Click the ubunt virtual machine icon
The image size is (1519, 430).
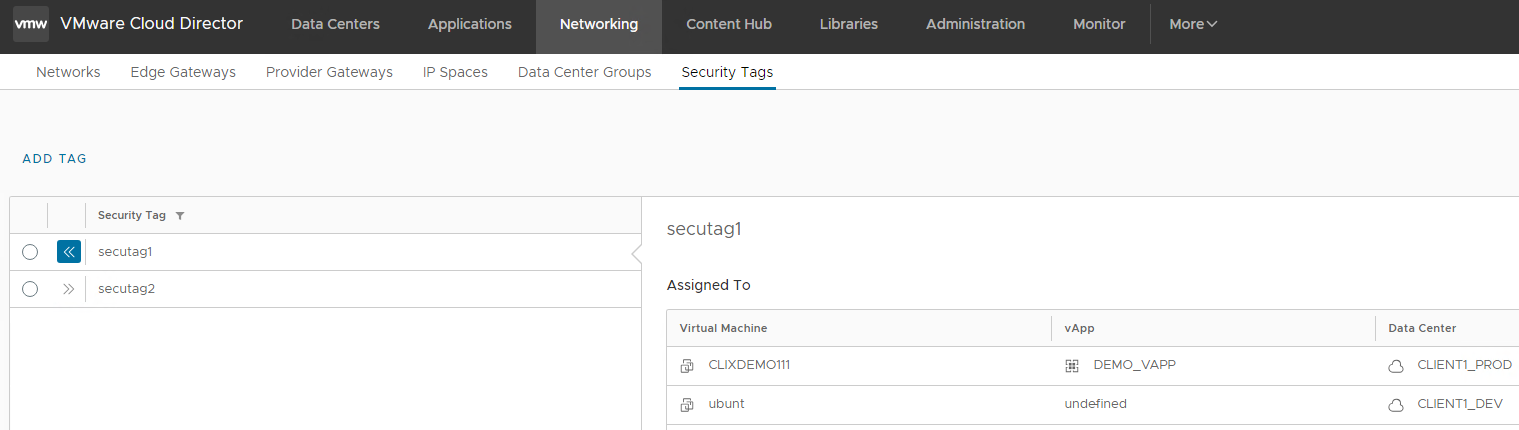[x=687, y=405]
